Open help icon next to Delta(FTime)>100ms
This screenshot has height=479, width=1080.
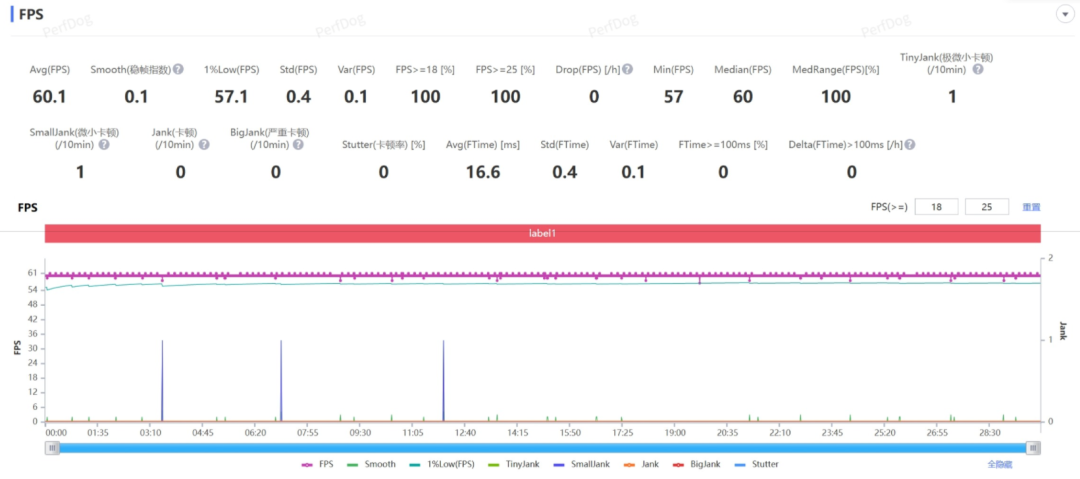(910, 145)
